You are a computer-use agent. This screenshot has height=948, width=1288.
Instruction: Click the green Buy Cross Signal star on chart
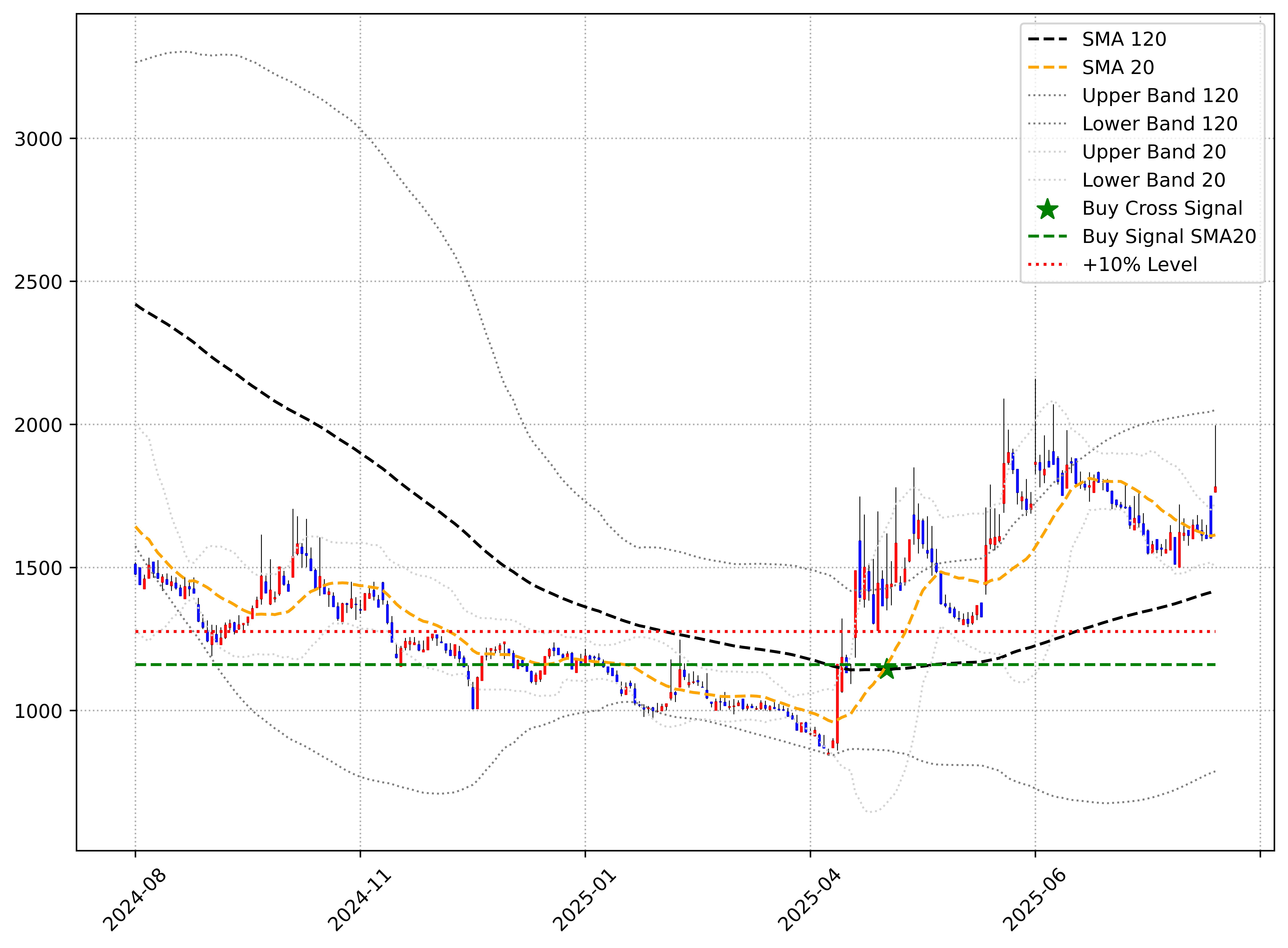click(887, 669)
